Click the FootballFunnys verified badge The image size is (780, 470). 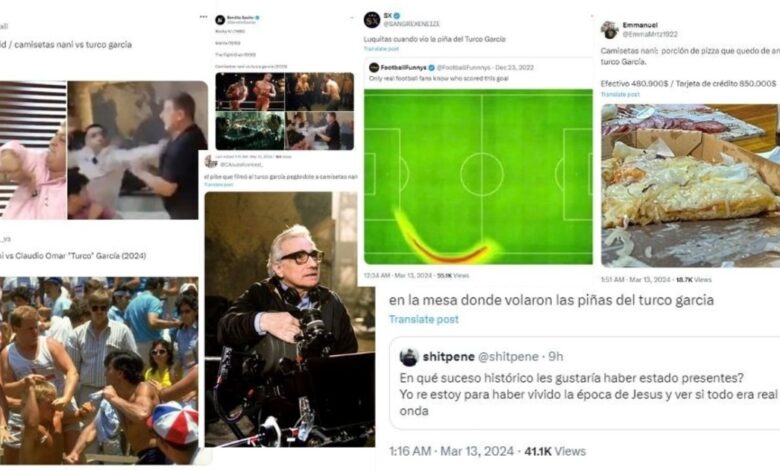[x=431, y=68]
